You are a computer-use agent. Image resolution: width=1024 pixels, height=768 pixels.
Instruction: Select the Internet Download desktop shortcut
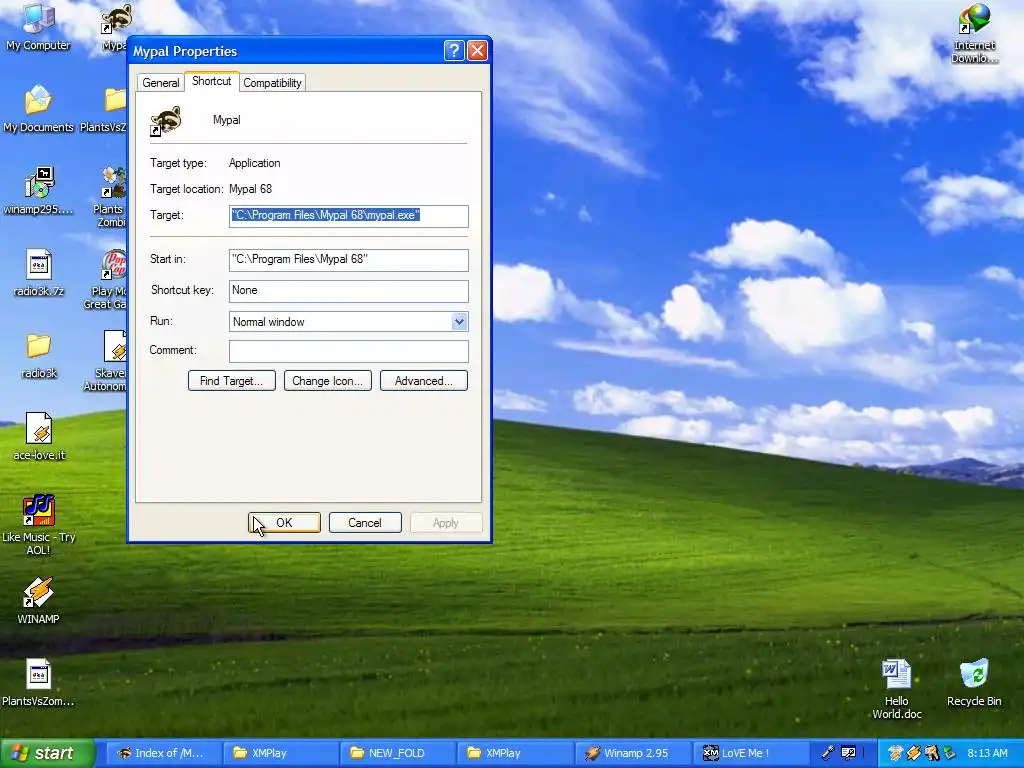point(974,33)
